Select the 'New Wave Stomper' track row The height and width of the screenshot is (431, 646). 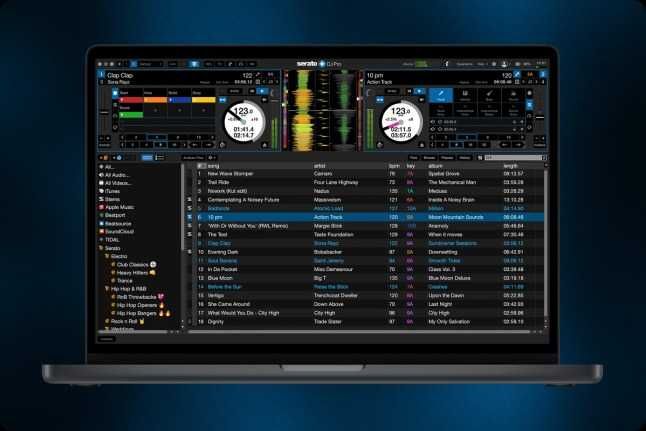pyautogui.click(x=366, y=174)
